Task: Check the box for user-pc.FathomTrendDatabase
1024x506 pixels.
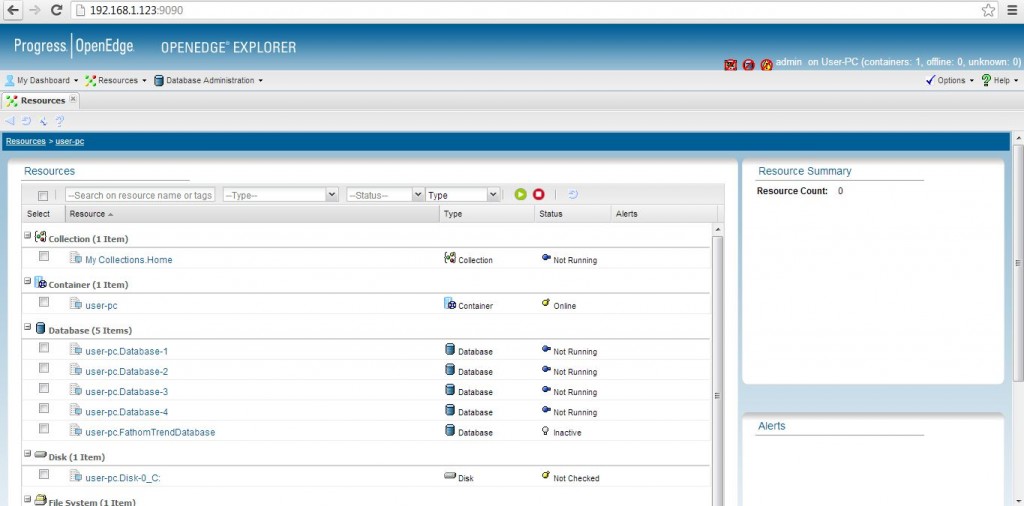Action: click(44, 429)
